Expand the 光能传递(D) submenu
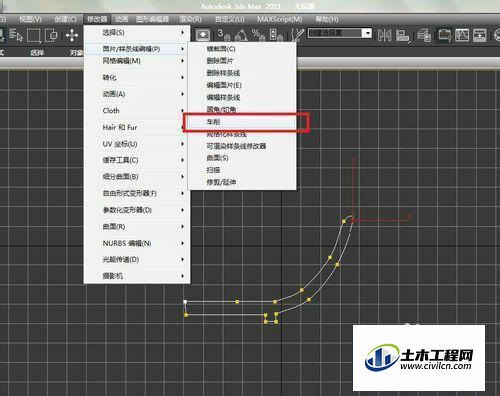The image size is (500, 396). point(137,259)
